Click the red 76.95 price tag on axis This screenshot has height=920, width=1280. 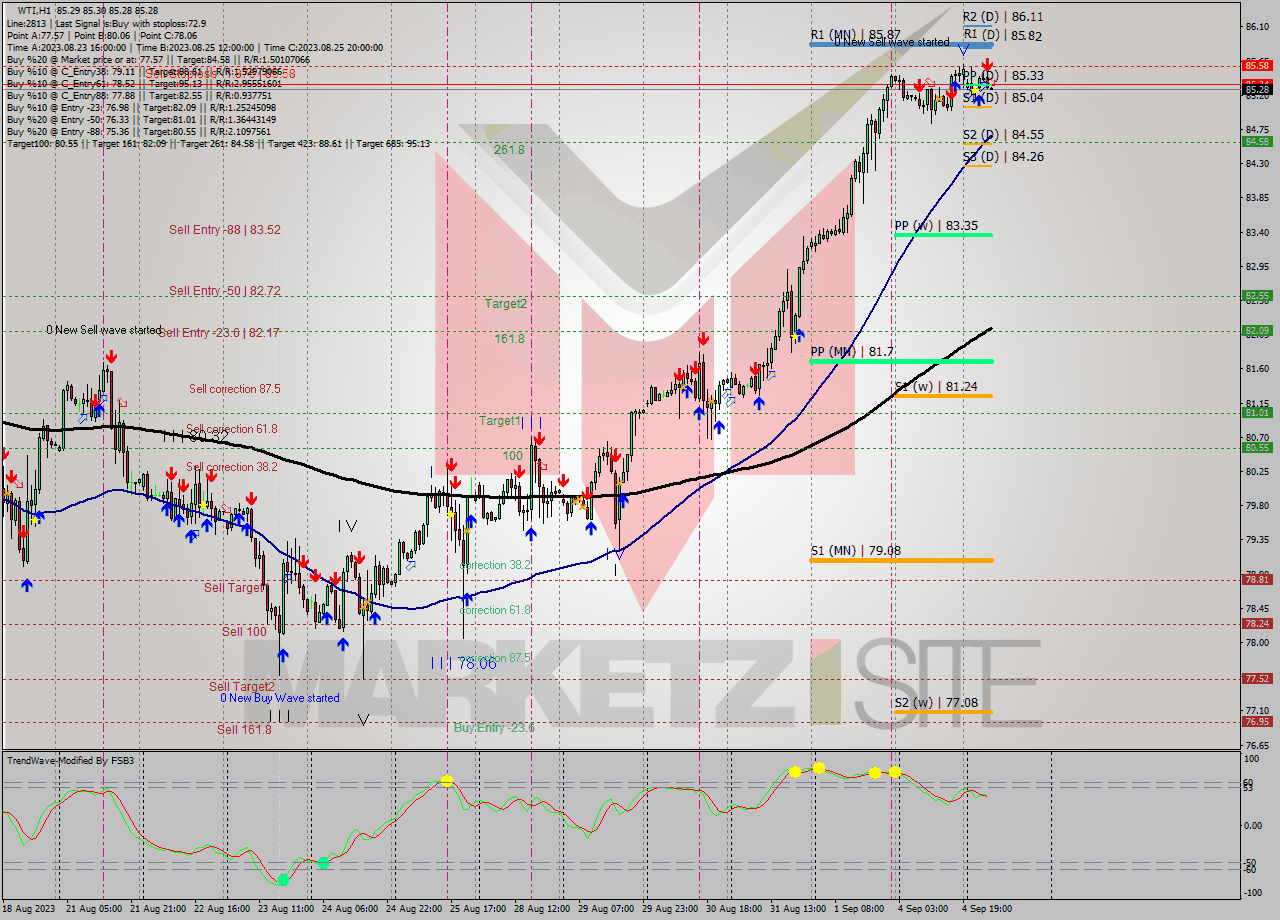pos(1257,721)
